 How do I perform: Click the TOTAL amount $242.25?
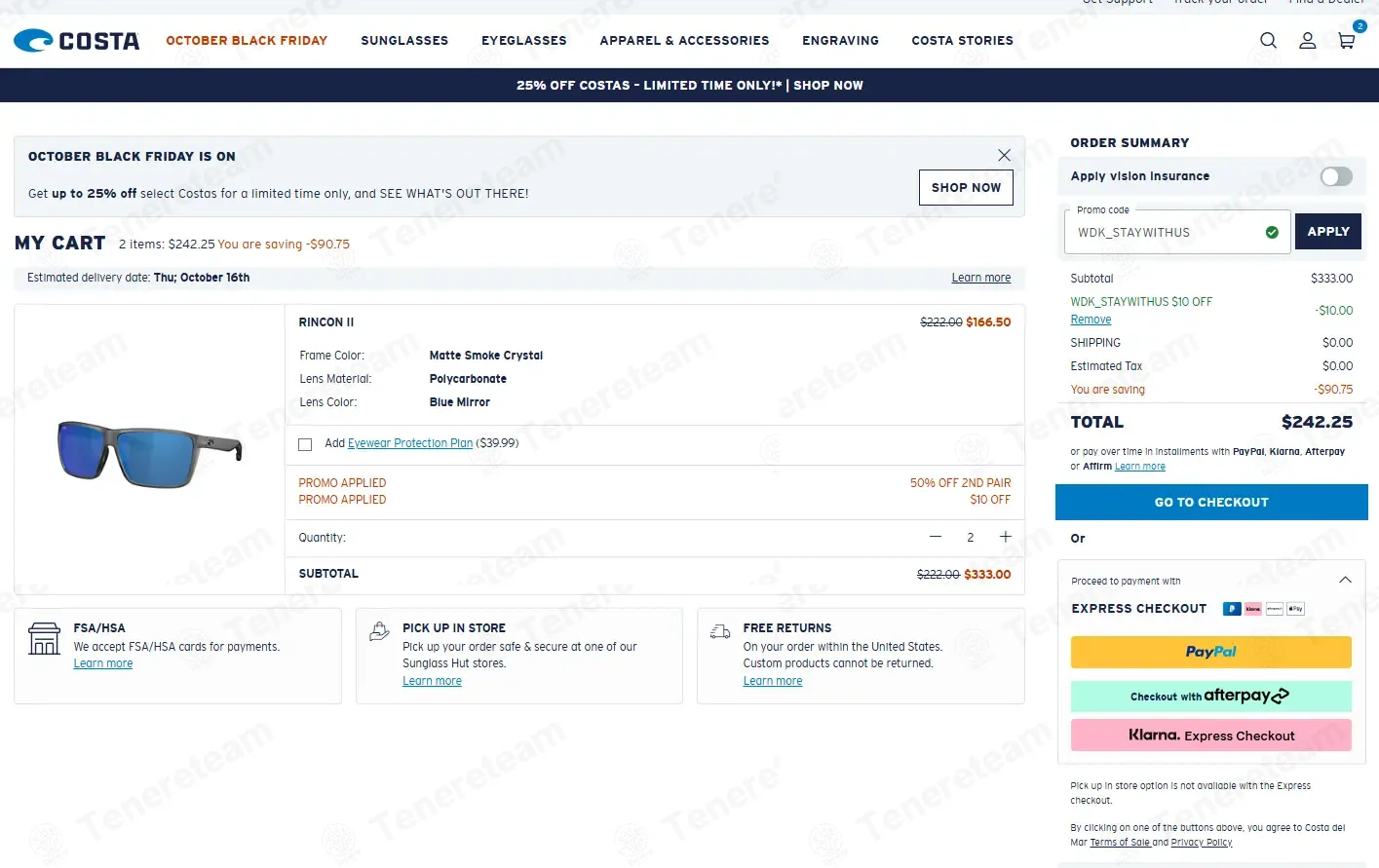pos(1317,422)
